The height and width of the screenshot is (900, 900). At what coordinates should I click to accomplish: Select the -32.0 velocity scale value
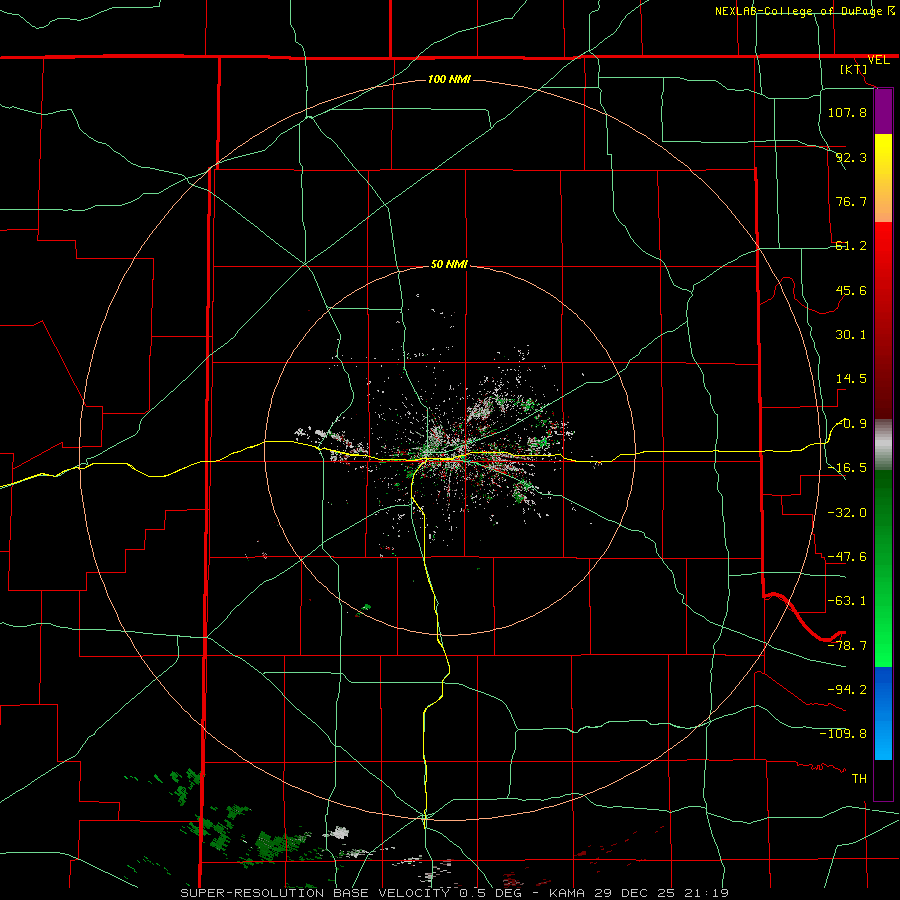click(847, 513)
